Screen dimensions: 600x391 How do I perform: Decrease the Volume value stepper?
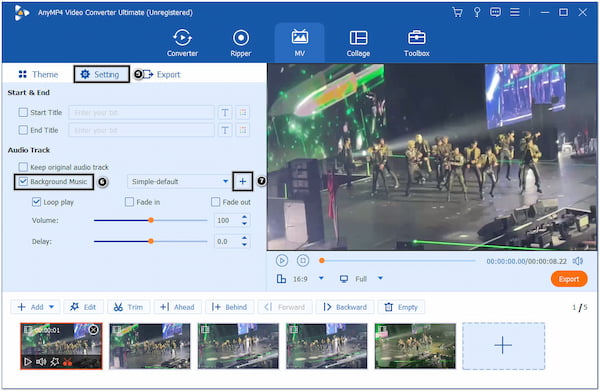click(244, 223)
